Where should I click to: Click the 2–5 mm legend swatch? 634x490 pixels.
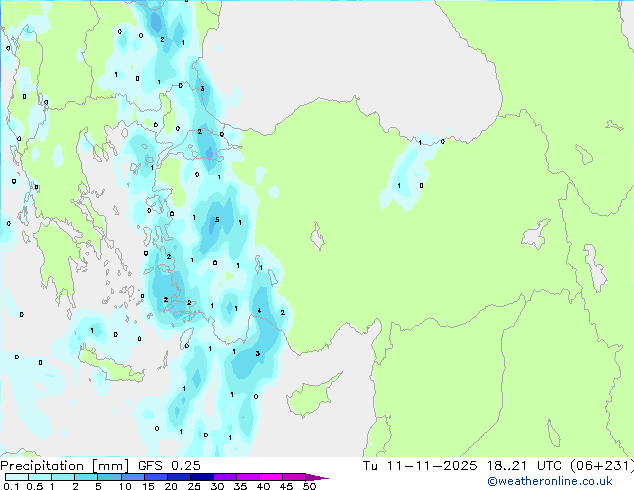[86, 477]
